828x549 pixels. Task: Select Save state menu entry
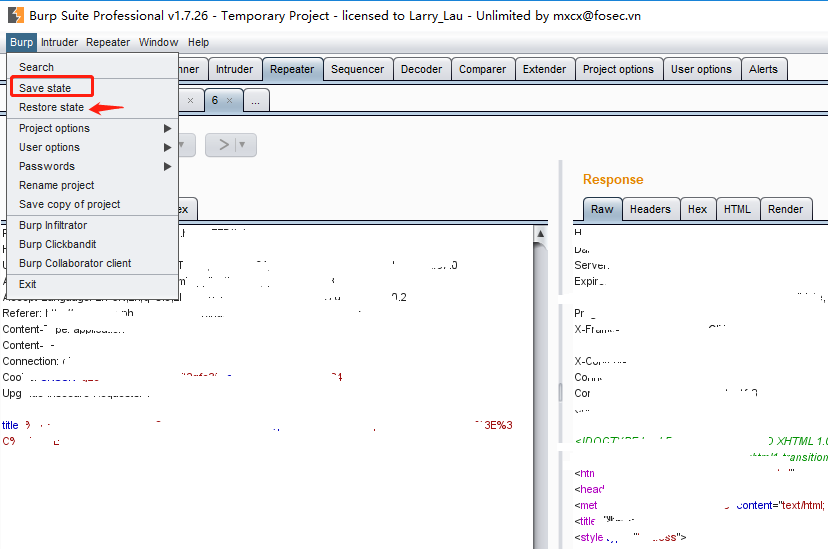(x=93, y=88)
